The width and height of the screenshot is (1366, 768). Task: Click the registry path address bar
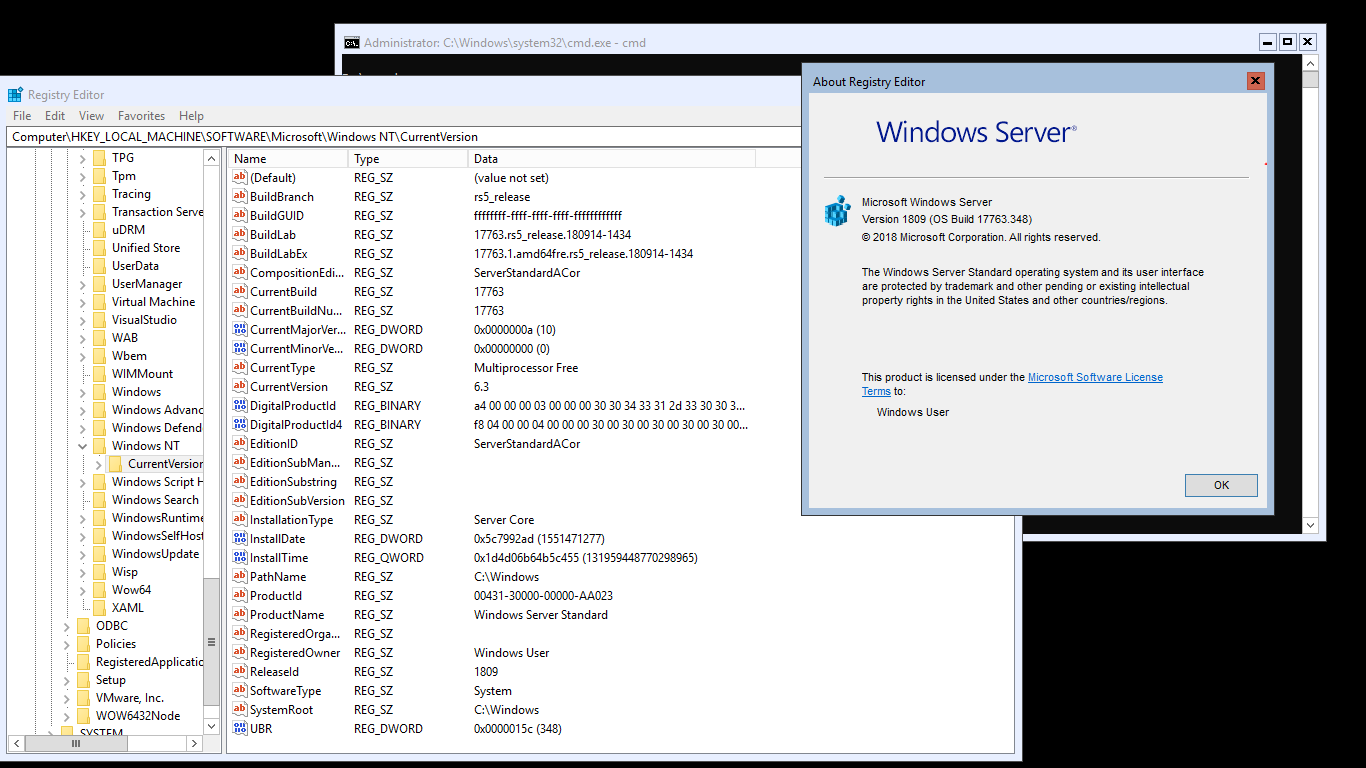pyautogui.click(x=406, y=137)
